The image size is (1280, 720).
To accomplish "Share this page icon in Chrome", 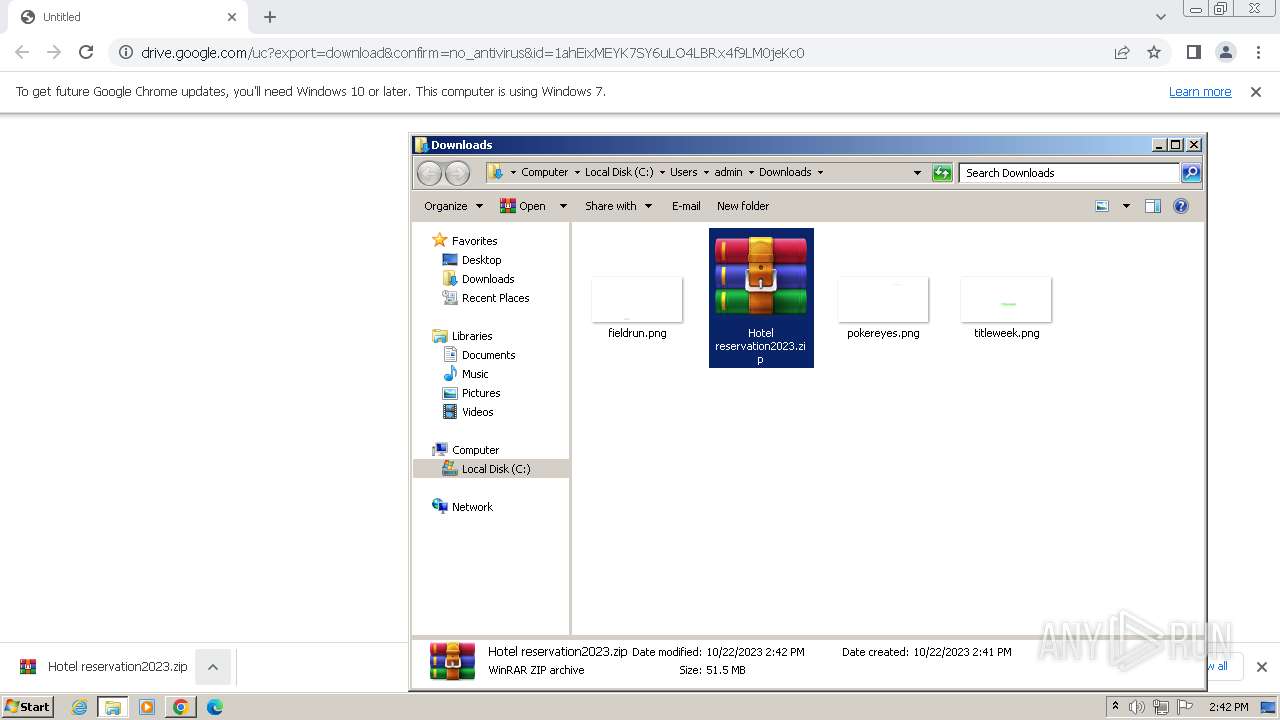I will [x=1122, y=52].
